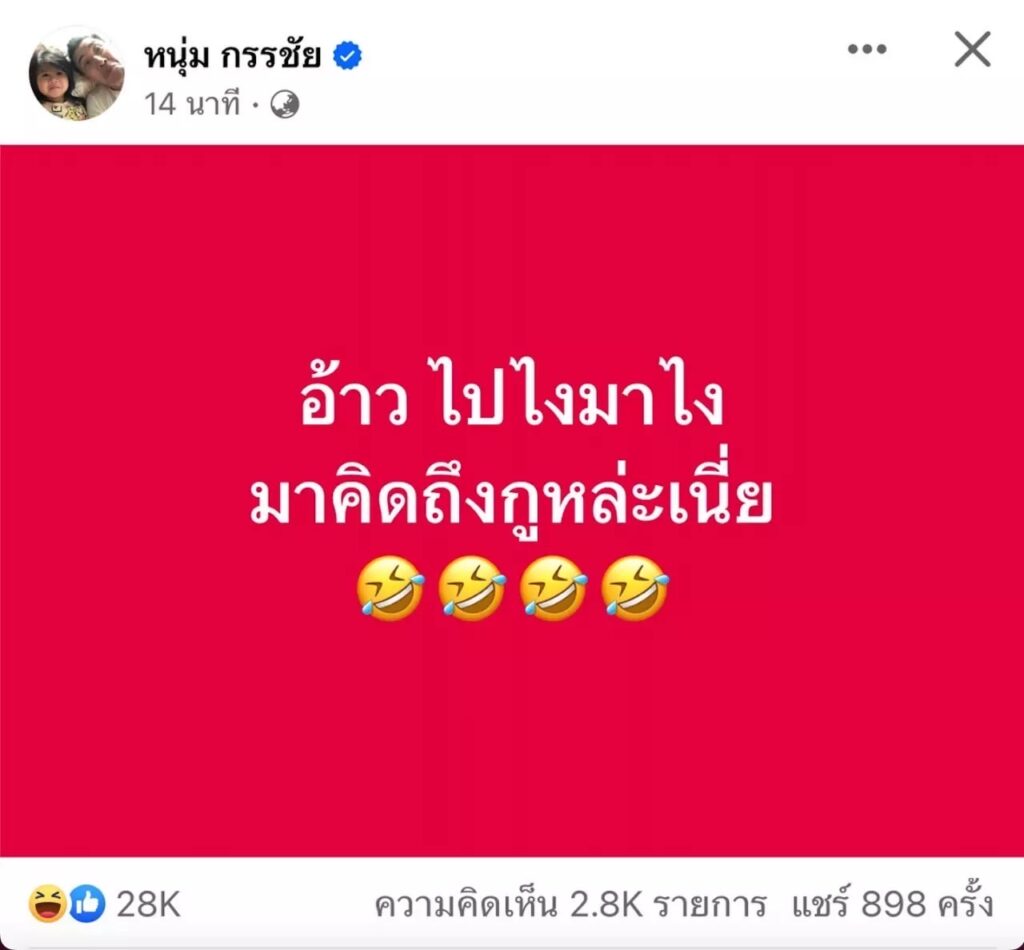Open ความคิดเห็น 2.8K รายการ comments
The width and height of the screenshot is (1024, 950).
570,905
